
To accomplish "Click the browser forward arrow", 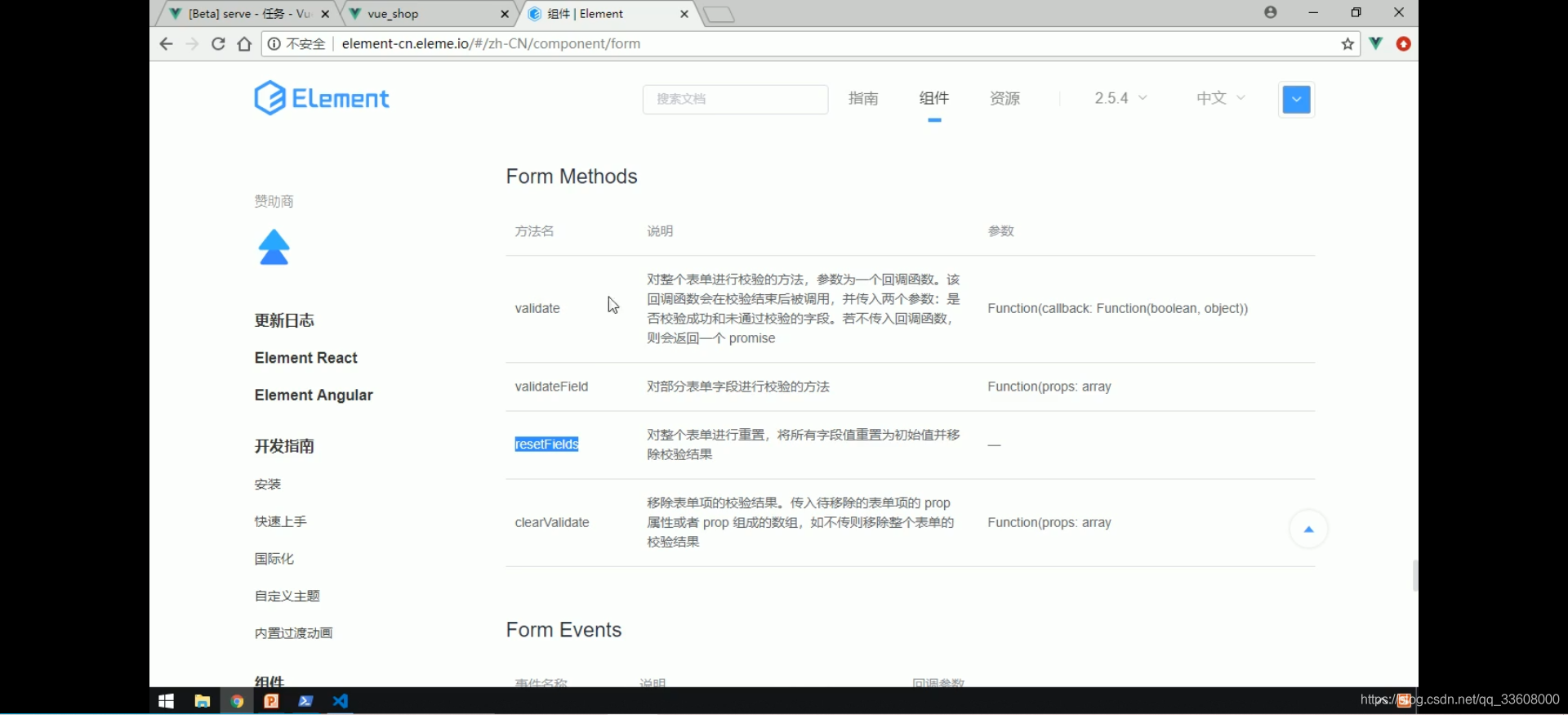I will coord(192,44).
